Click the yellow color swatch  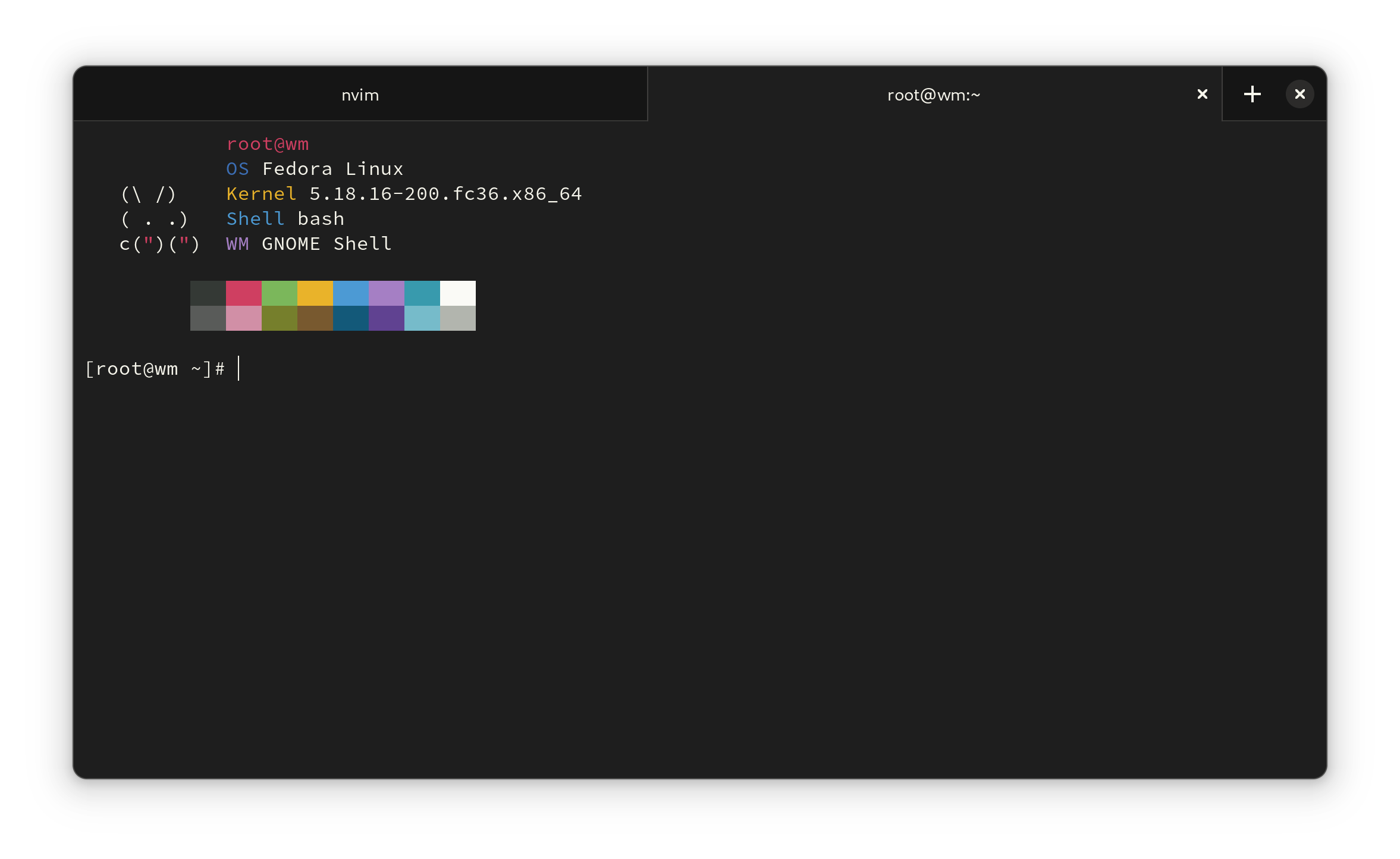315,293
